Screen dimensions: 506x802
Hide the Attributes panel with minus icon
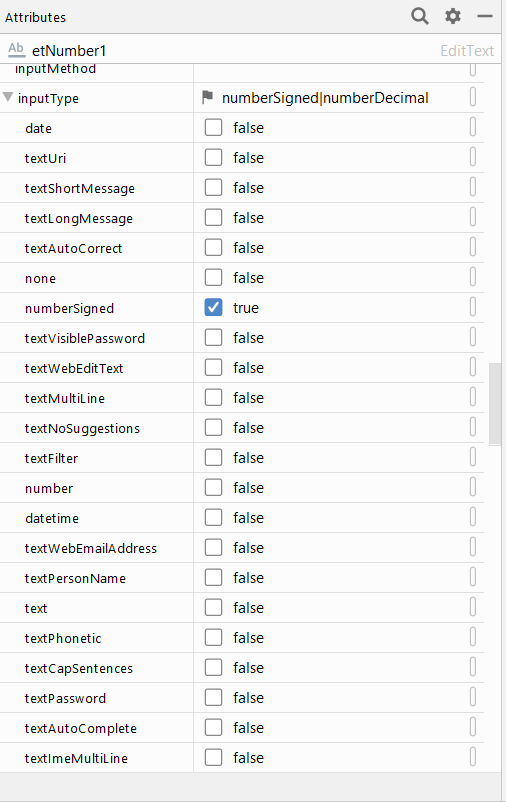485,16
